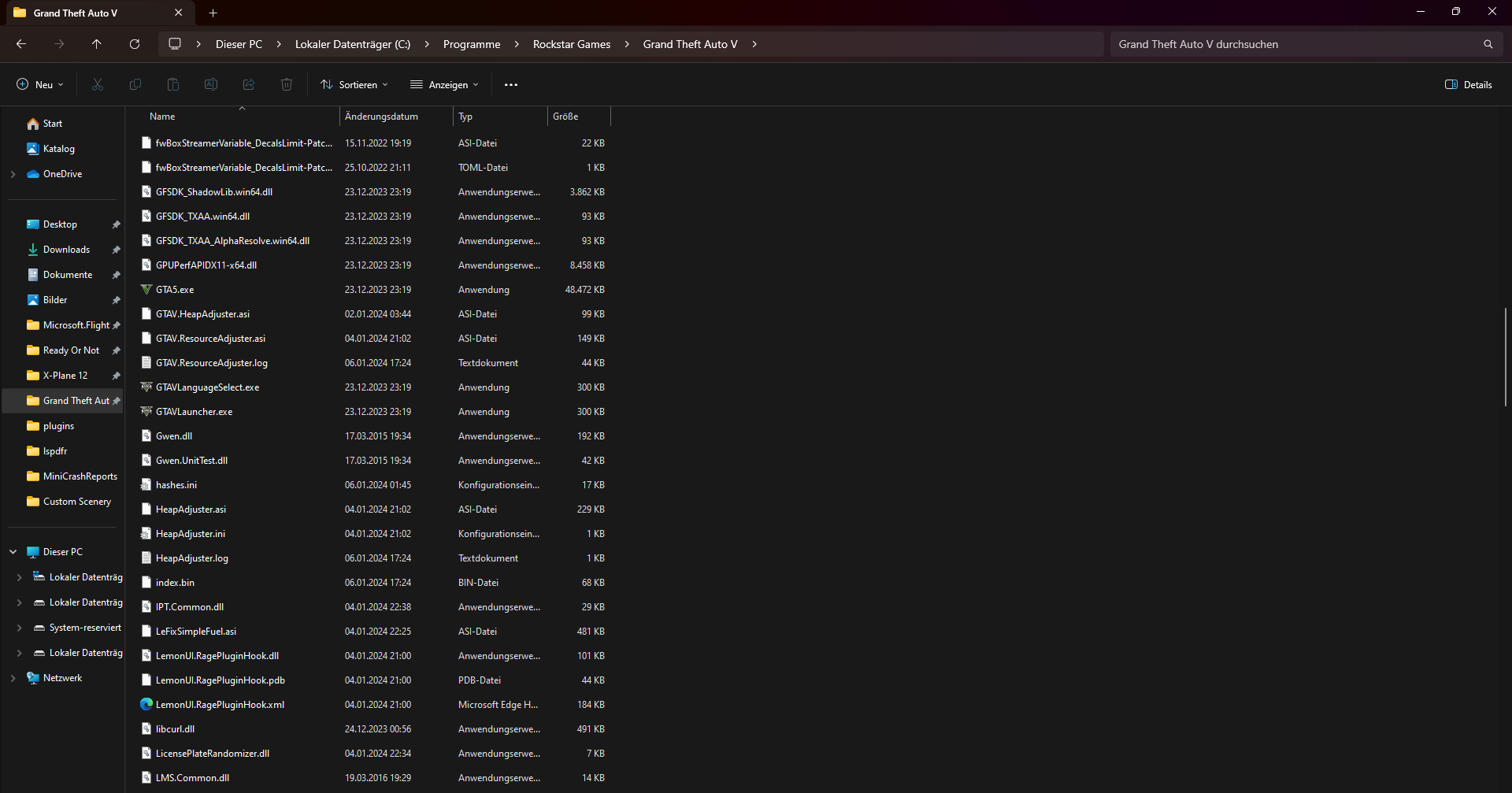Viewport: 1512px width, 793px height.
Task: Open the Neu dropdown menu
Action: point(40,84)
